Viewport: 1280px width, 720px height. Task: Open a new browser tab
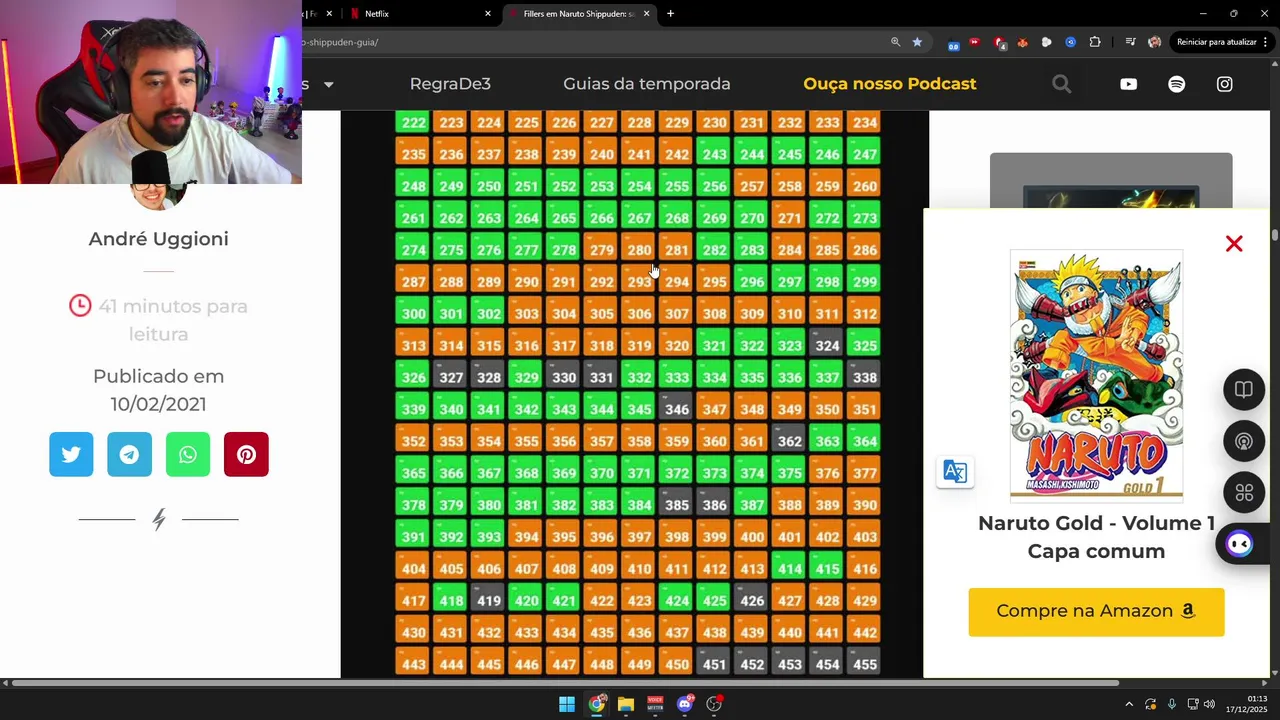click(670, 14)
